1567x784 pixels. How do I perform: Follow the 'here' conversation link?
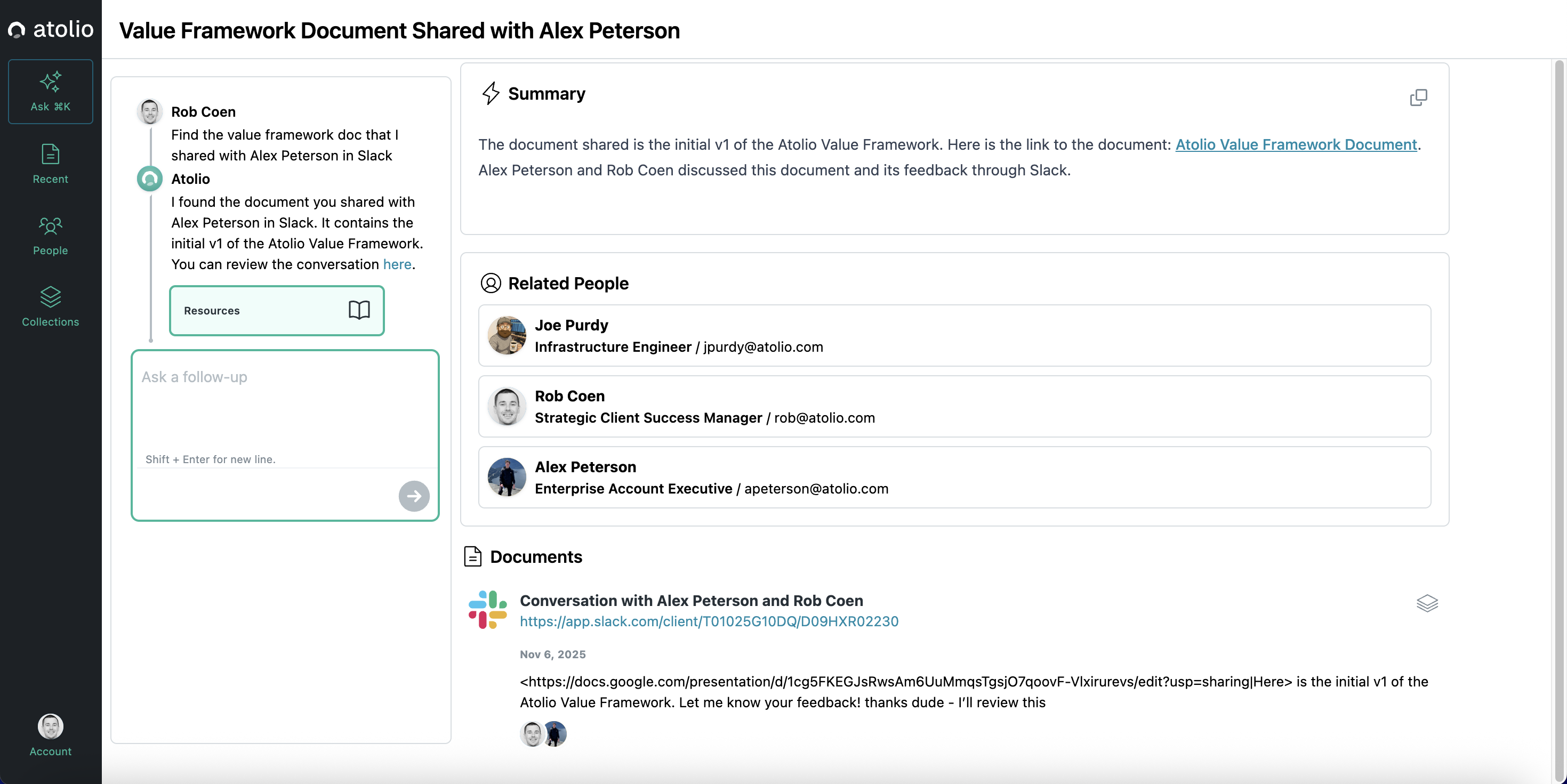[397, 264]
